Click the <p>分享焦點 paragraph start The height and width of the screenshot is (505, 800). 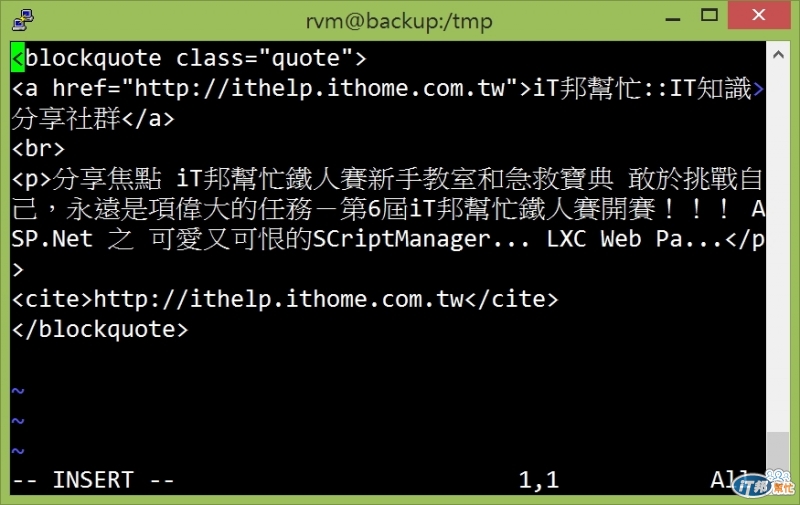pyautogui.click(x=86, y=179)
